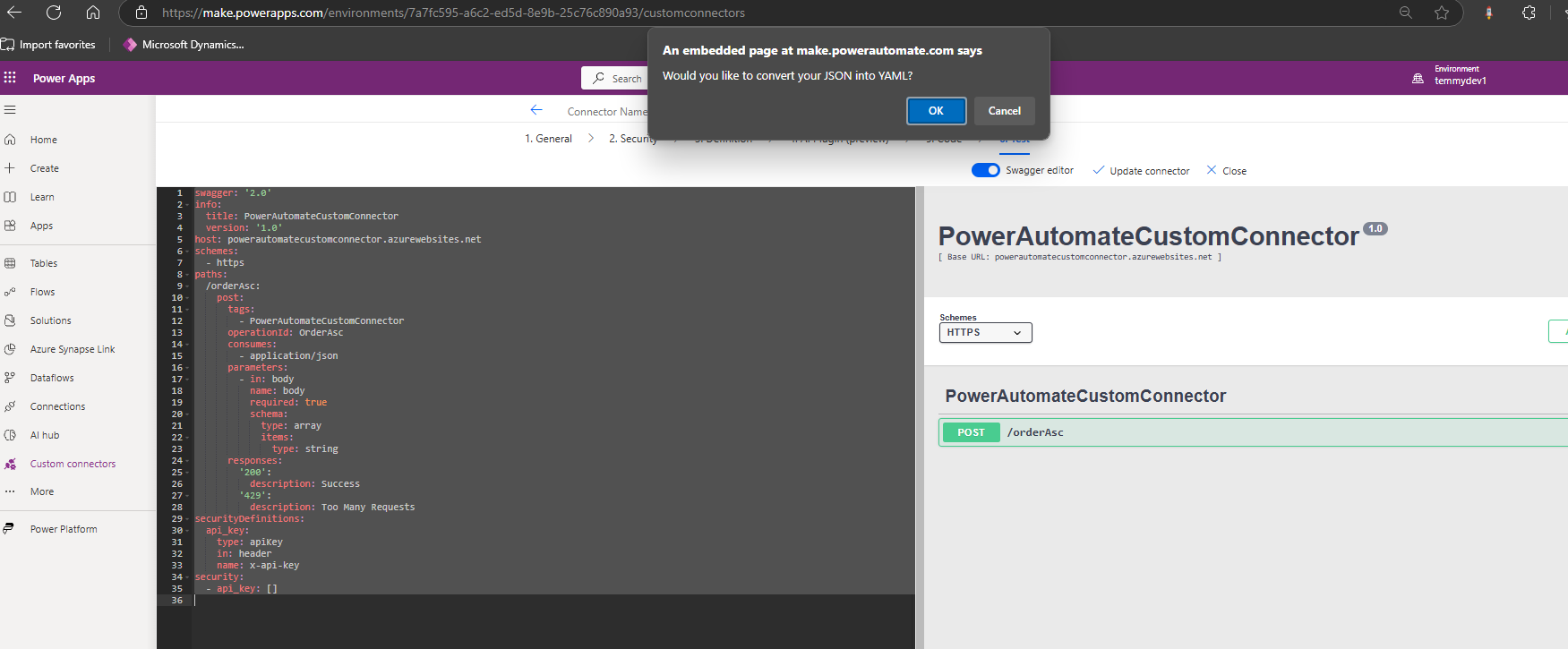Open Import favorites bookmark
Viewport: 1568px width, 649px height.
click(48, 45)
